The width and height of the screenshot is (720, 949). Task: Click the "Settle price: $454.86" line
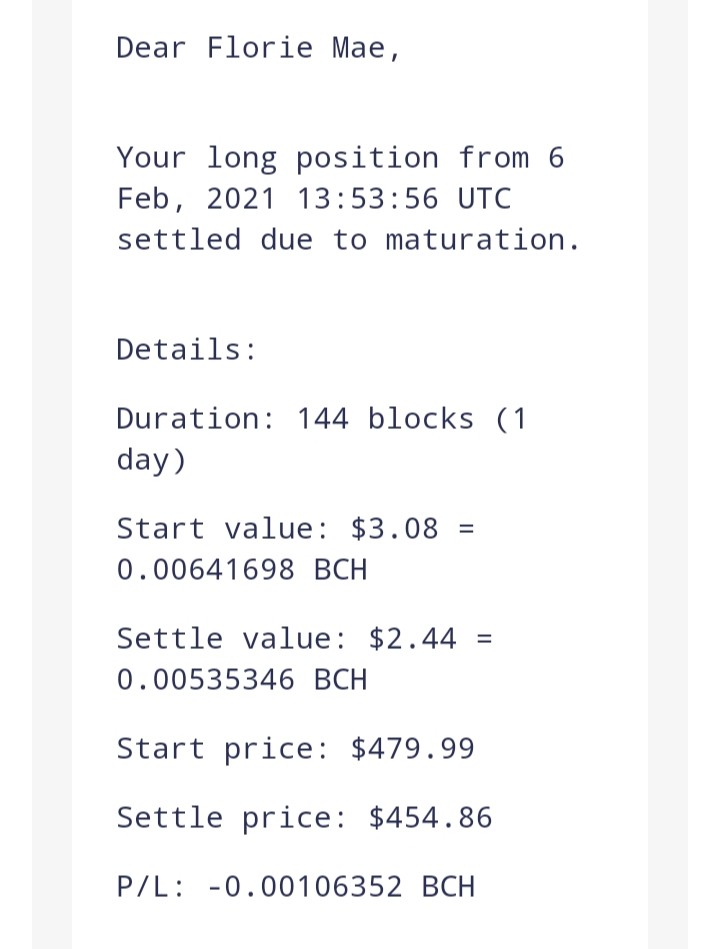pos(305,818)
